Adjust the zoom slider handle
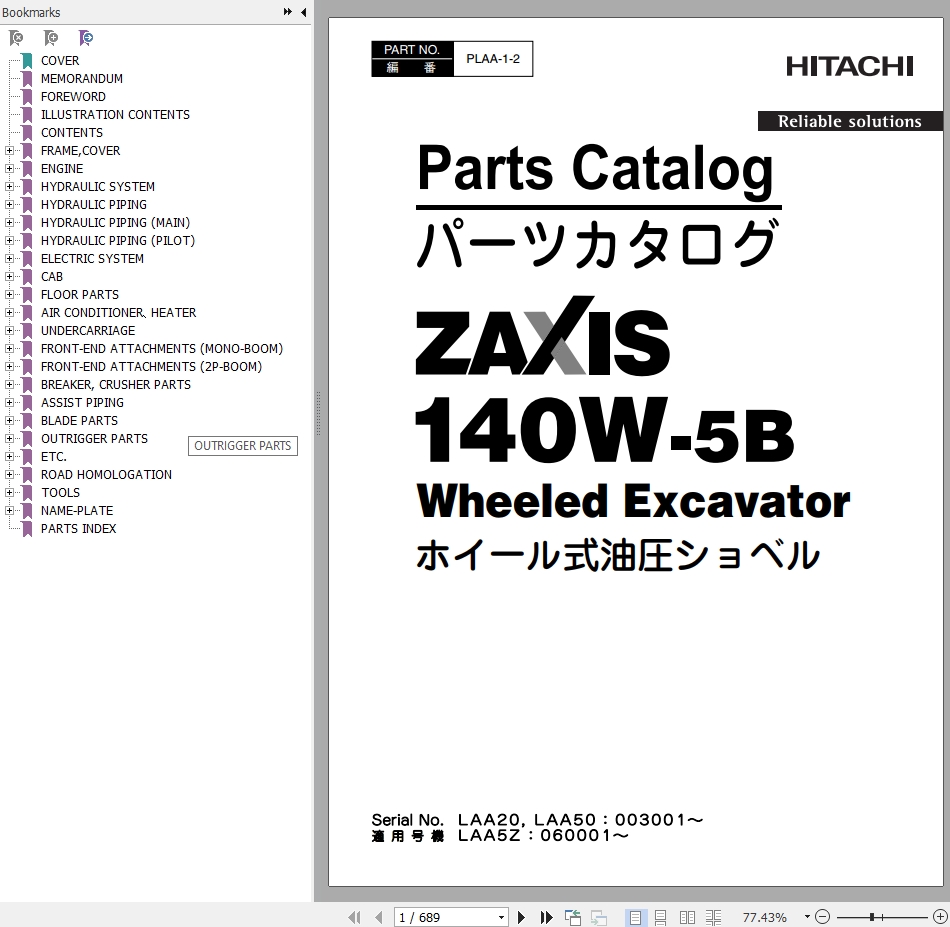This screenshot has width=950, height=927. (x=872, y=917)
